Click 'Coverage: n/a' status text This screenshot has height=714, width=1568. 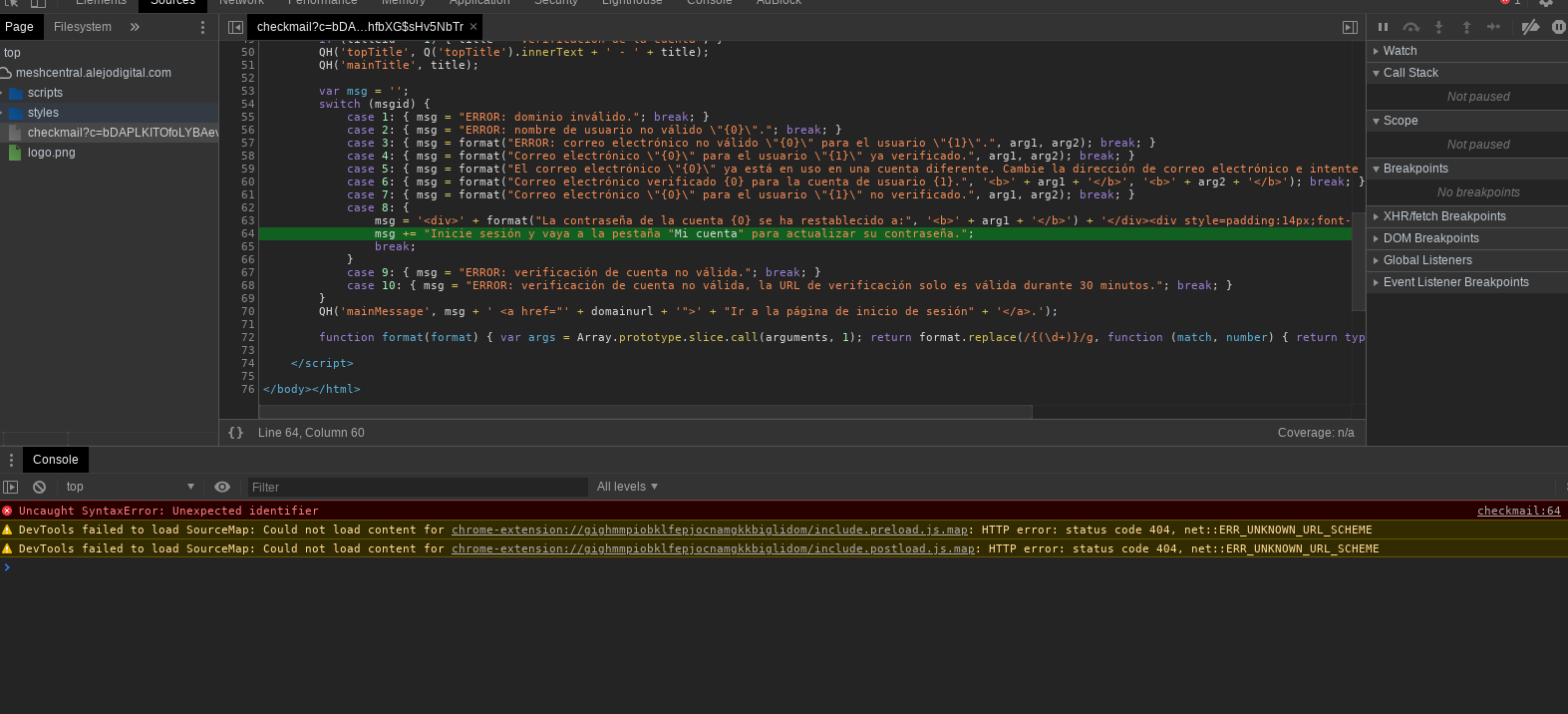1316,433
